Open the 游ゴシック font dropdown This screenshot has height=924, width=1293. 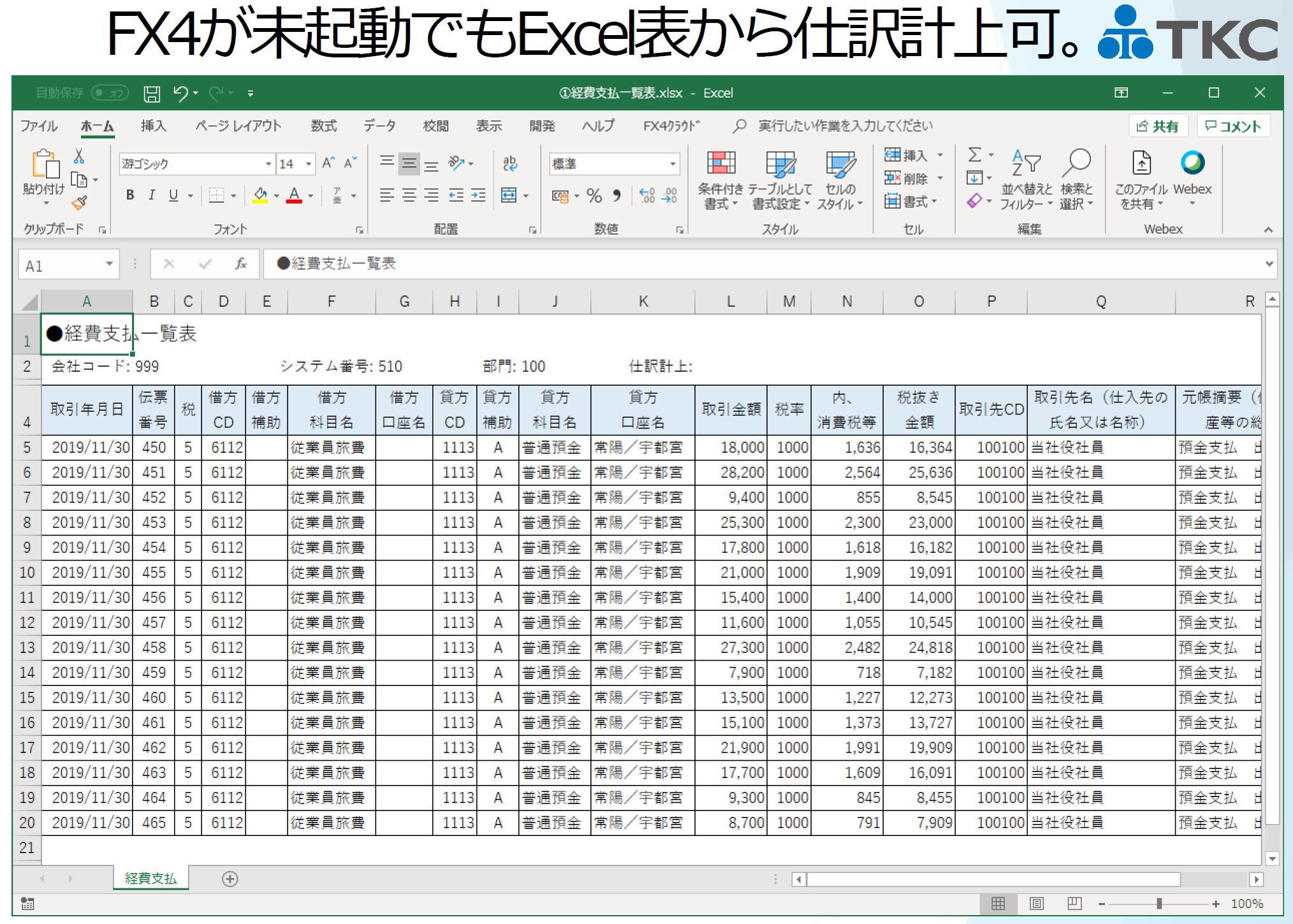pyautogui.click(x=267, y=163)
